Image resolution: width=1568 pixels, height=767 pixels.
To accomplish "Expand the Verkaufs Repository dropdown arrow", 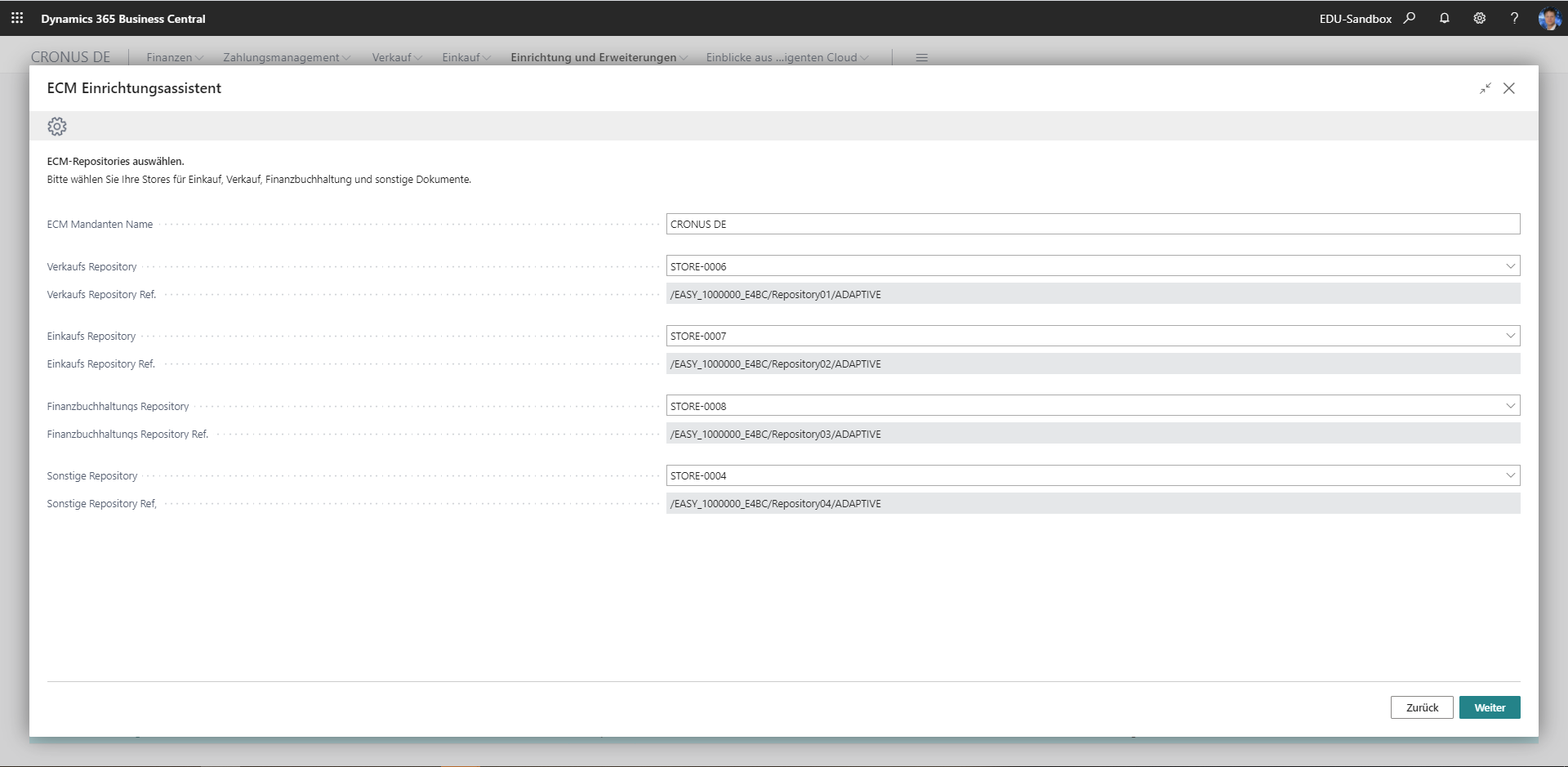I will click(1510, 266).
